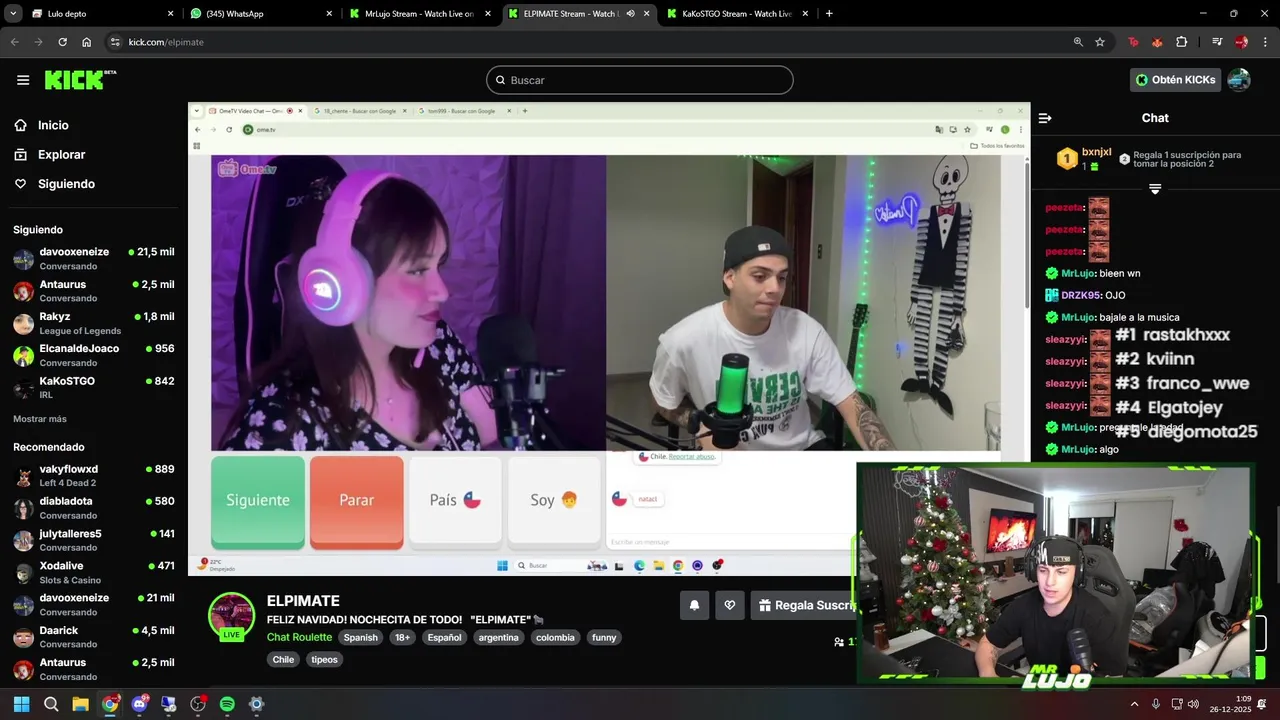Go to Inicio in the sidebar

coord(53,125)
